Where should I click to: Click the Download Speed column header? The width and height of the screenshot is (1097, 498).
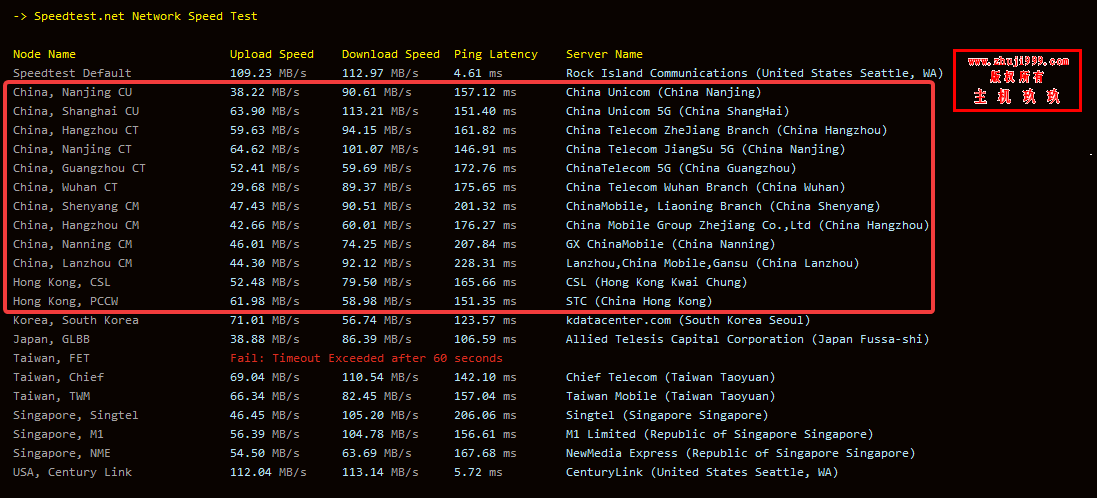(x=390, y=54)
